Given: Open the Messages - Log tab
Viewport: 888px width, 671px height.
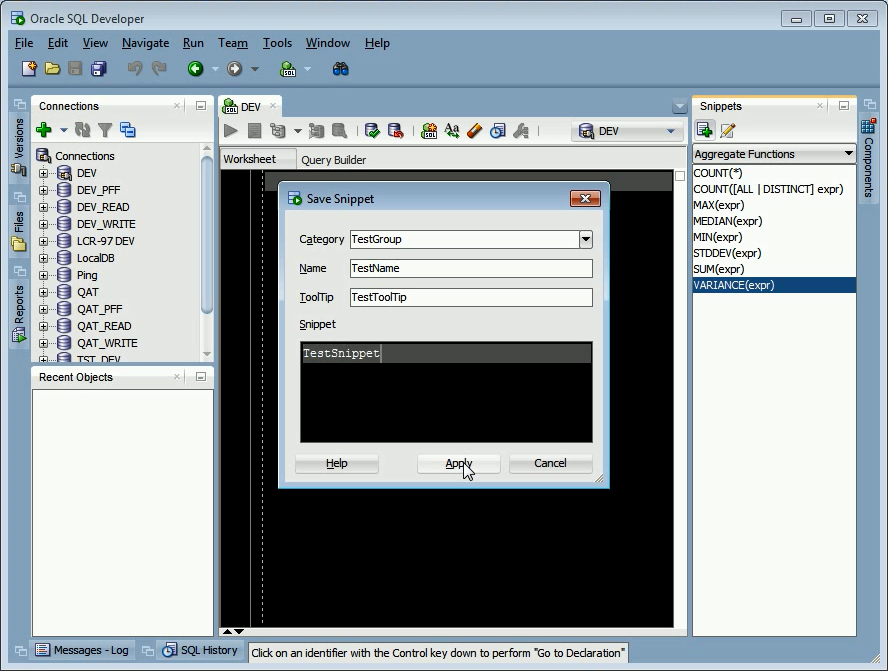Looking at the screenshot, I should (83, 651).
